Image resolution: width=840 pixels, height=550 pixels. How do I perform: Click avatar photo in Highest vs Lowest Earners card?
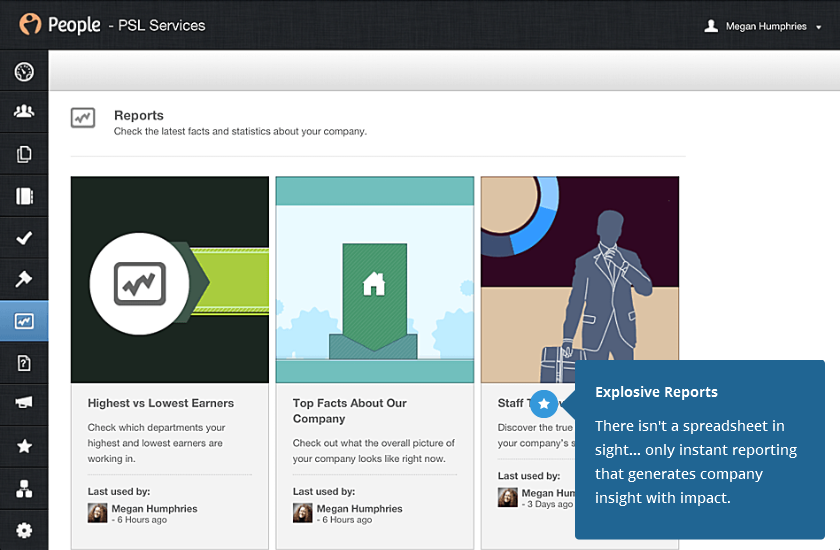98,513
